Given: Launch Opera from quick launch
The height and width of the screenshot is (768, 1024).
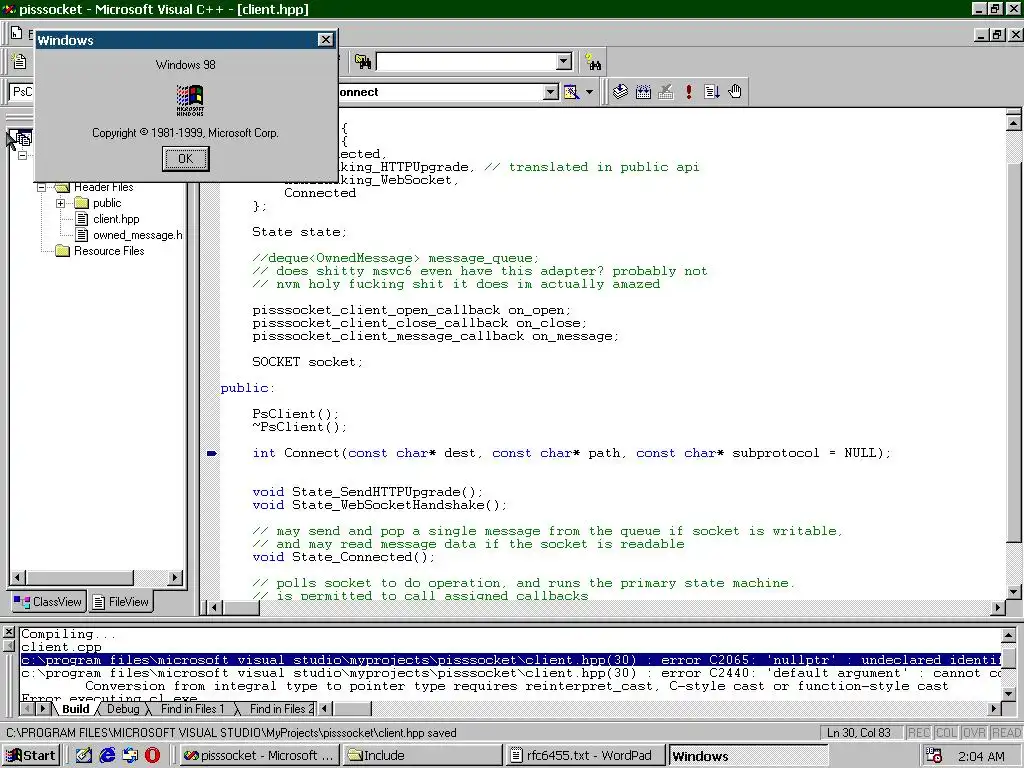Looking at the screenshot, I should coord(152,755).
